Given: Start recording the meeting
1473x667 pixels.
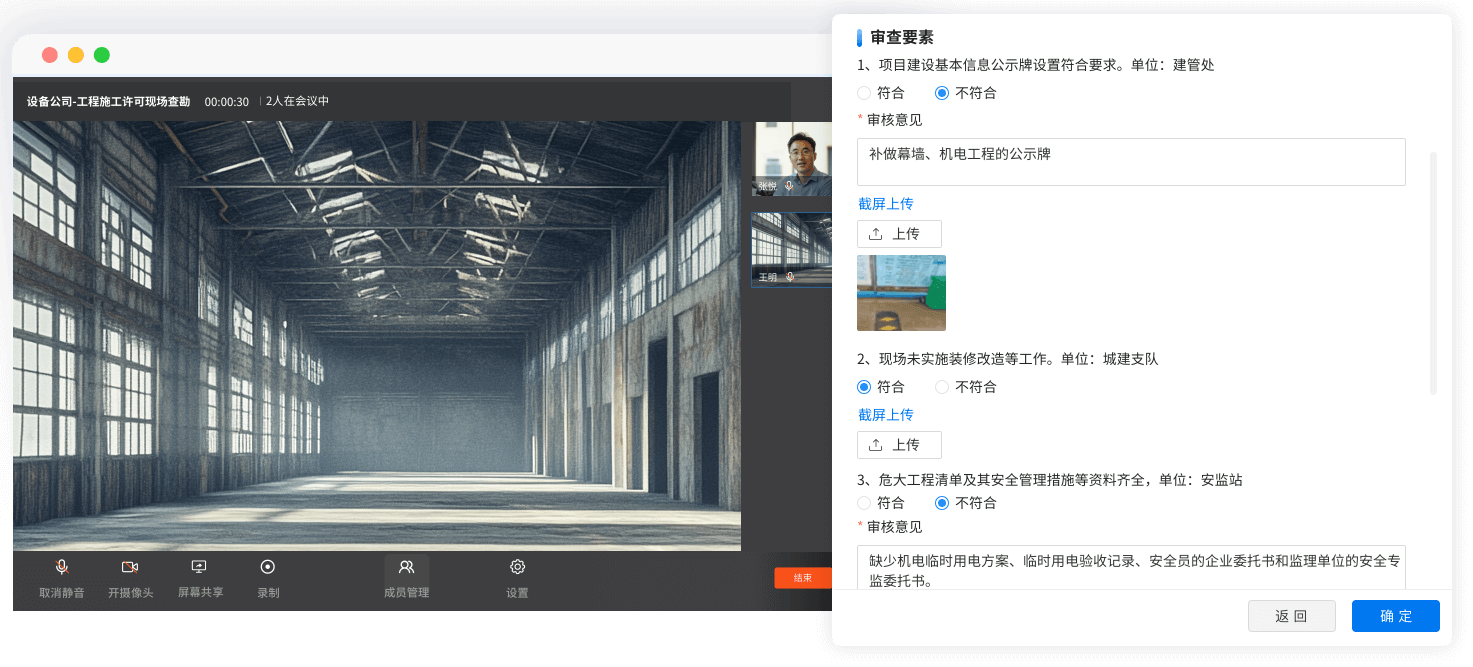Looking at the screenshot, I should click(268, 568).
